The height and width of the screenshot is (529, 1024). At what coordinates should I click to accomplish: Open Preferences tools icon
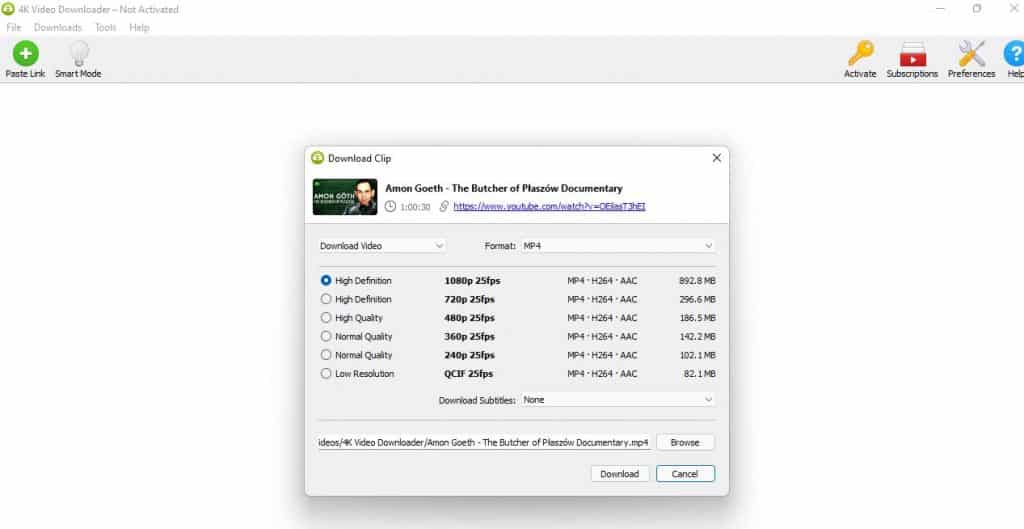click(x=971, y=53)
